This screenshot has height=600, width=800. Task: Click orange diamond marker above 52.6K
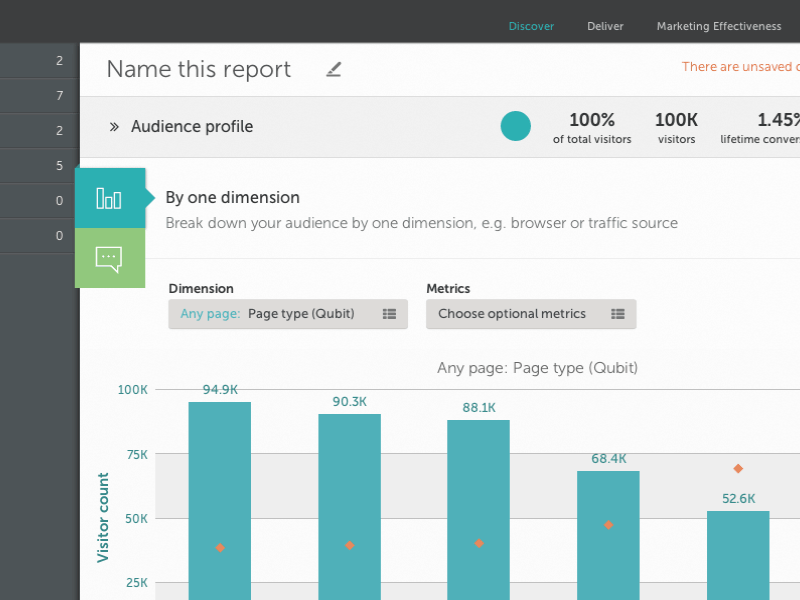(738, 468)
